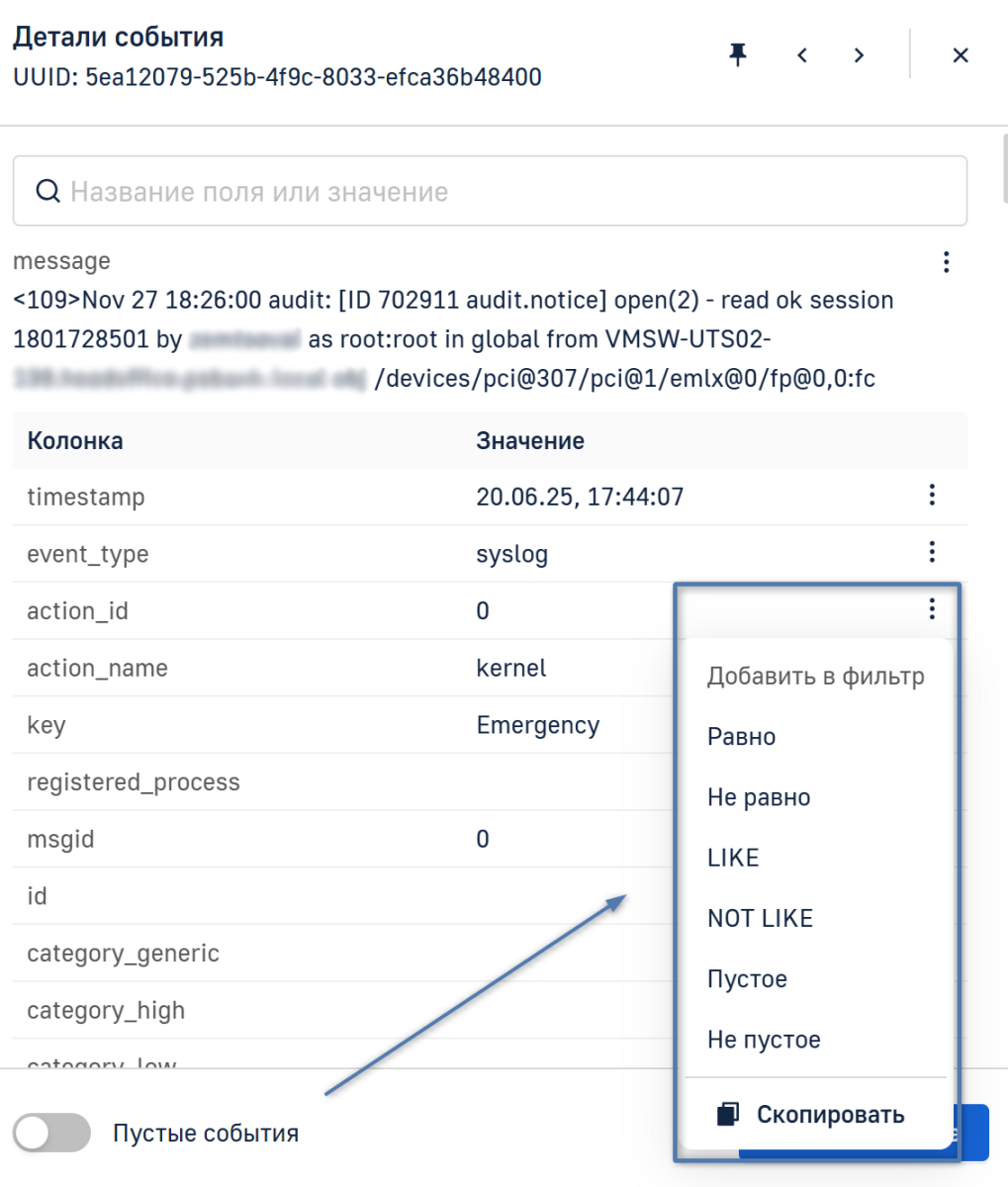The height and width of the screenshot is (1187, 1008).
Task: Open three-dot menu for timestamp row
Action: click(x=931, y=496)
